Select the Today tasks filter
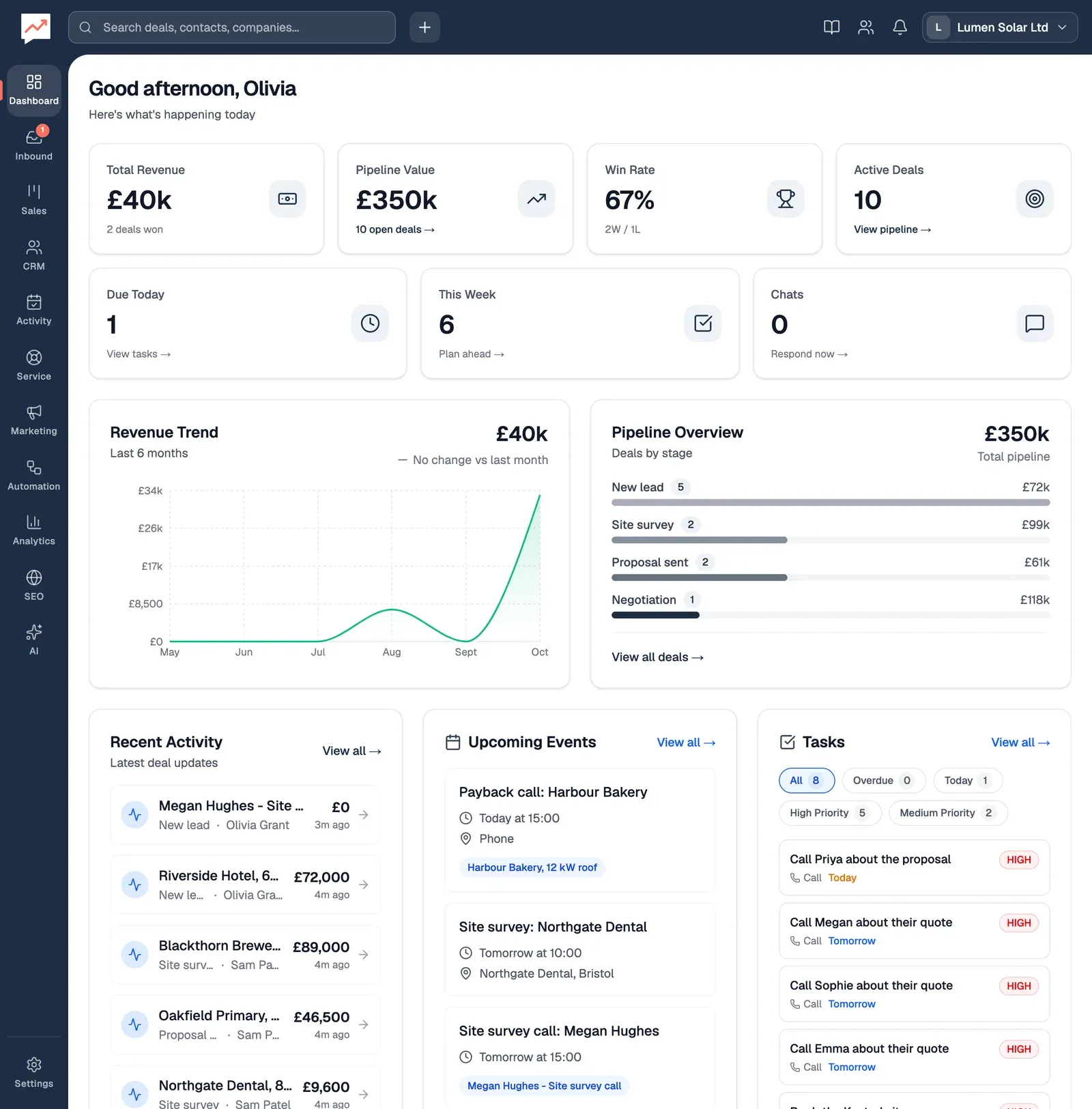This screenshot has height=1109, width=1092. [968, 781]
